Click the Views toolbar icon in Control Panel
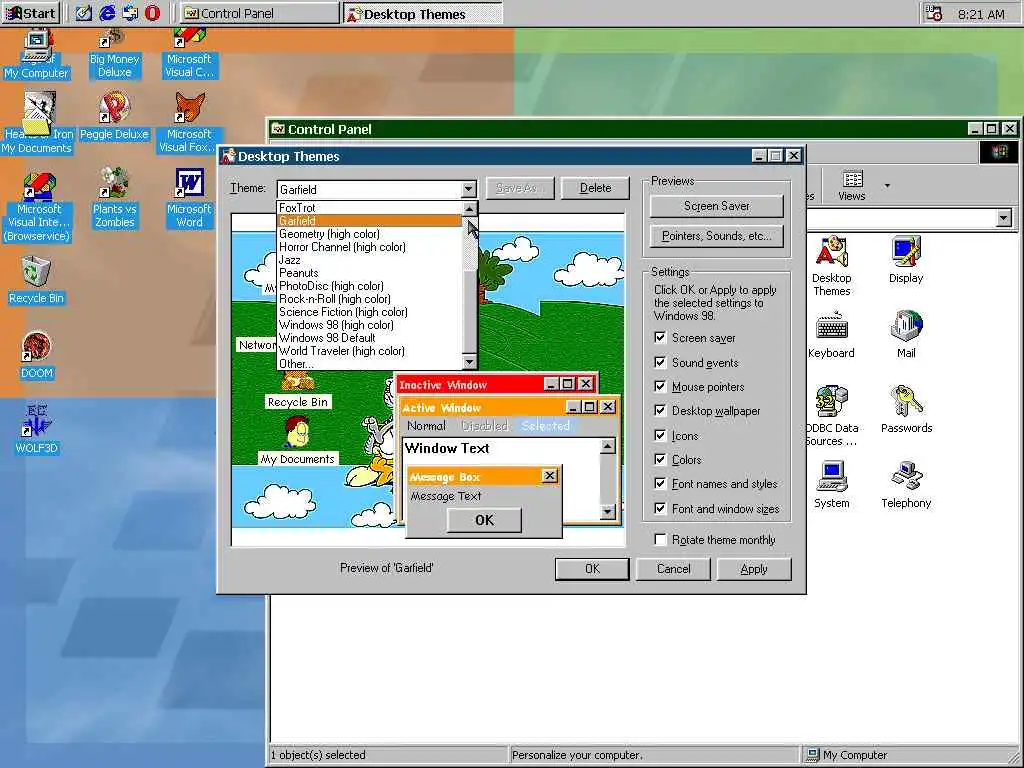This screenshot has width=1024, height=768. point(852,185)
